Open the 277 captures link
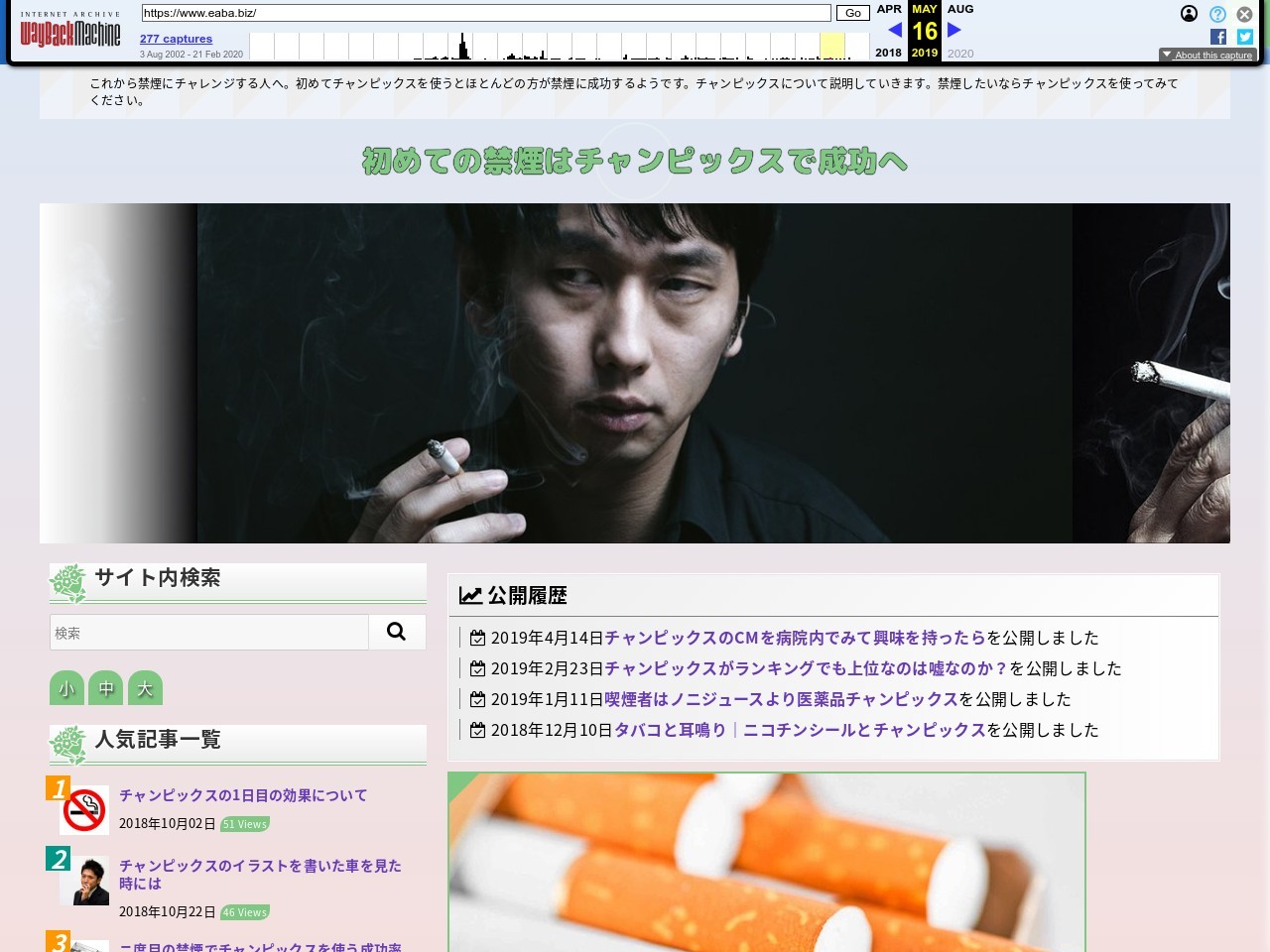 point(176,38)
